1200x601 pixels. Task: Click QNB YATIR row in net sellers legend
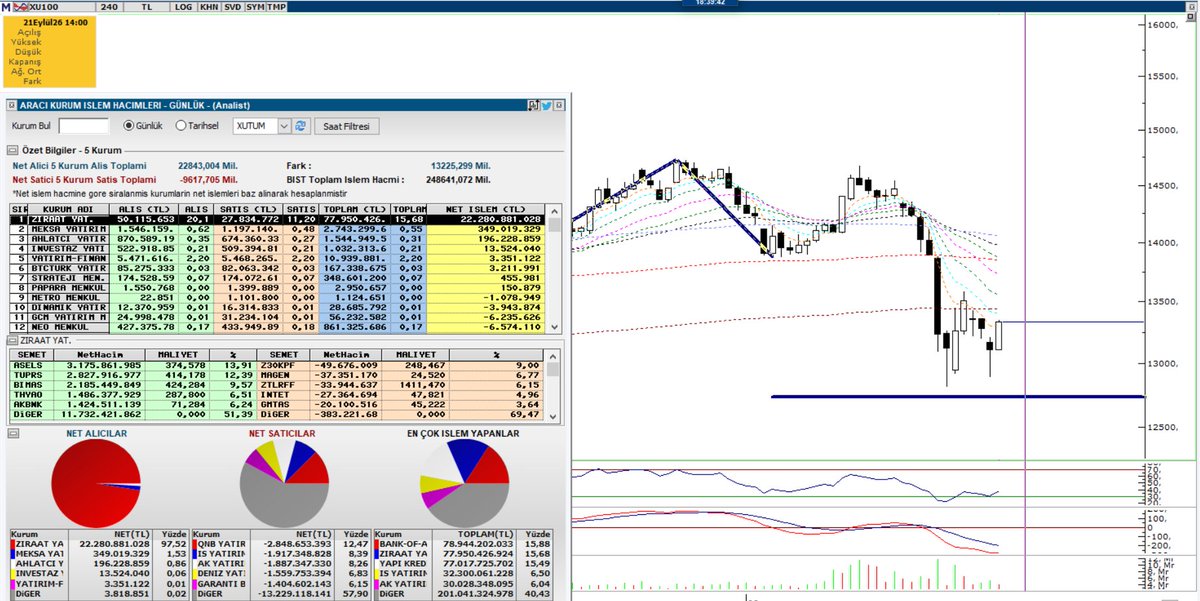pyautogui.click(x=280, y=545)
